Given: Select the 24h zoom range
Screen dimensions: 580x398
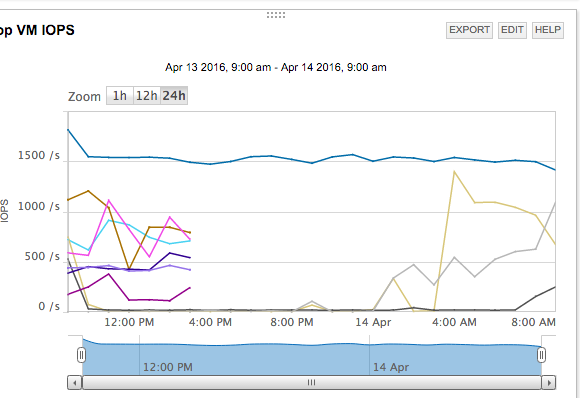Looking at the screenshot, I should pyautogui.click(x=174, y=96).
